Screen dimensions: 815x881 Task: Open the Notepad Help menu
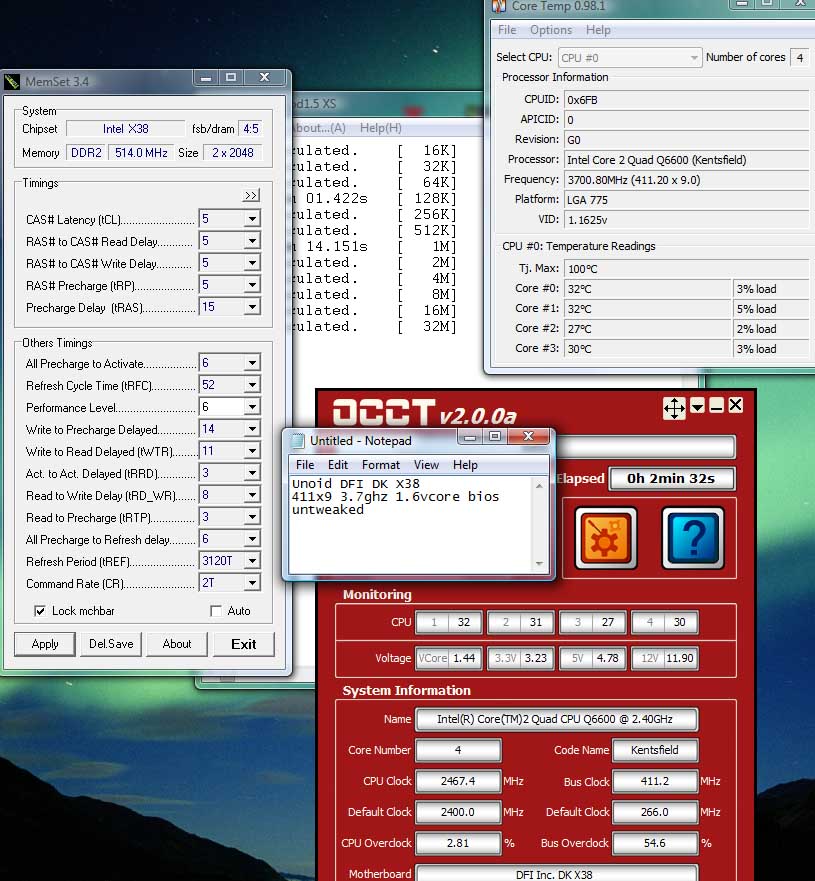(465, 465)
